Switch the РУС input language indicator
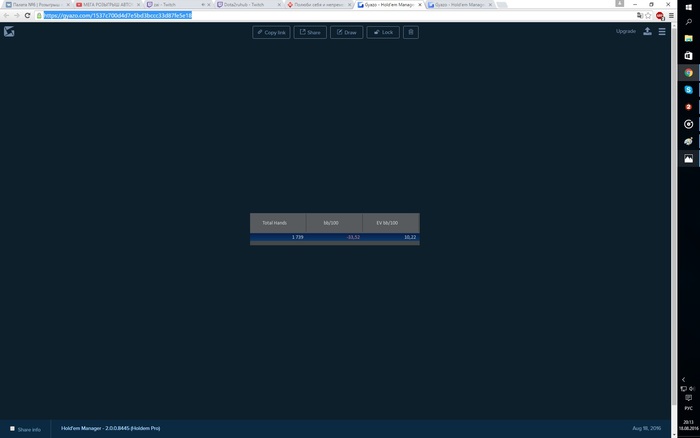 point(688,408)
